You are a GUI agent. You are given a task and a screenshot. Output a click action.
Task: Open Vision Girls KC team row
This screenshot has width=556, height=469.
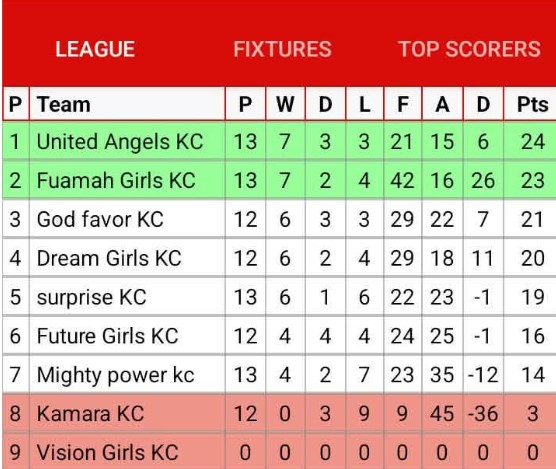pyautogui.click(x=279, y=452)
